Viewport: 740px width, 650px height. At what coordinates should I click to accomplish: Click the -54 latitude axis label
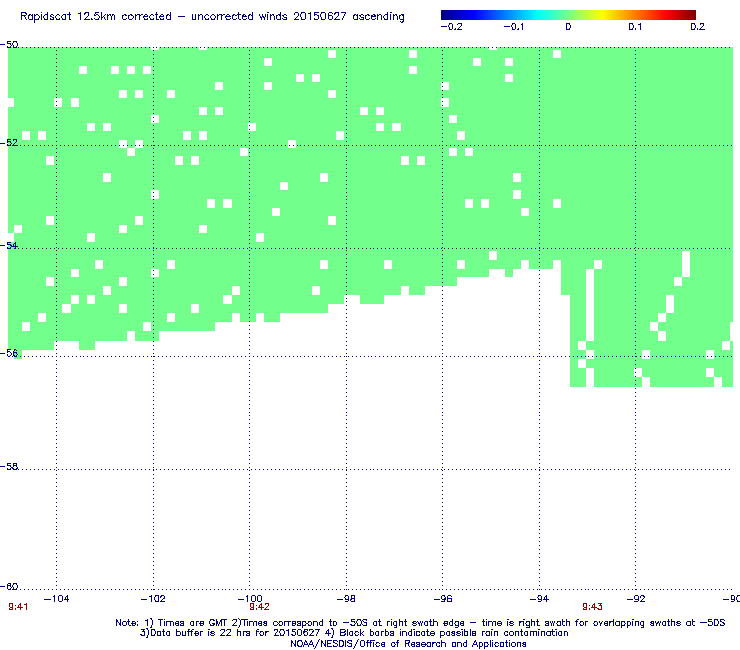point(9,245)
